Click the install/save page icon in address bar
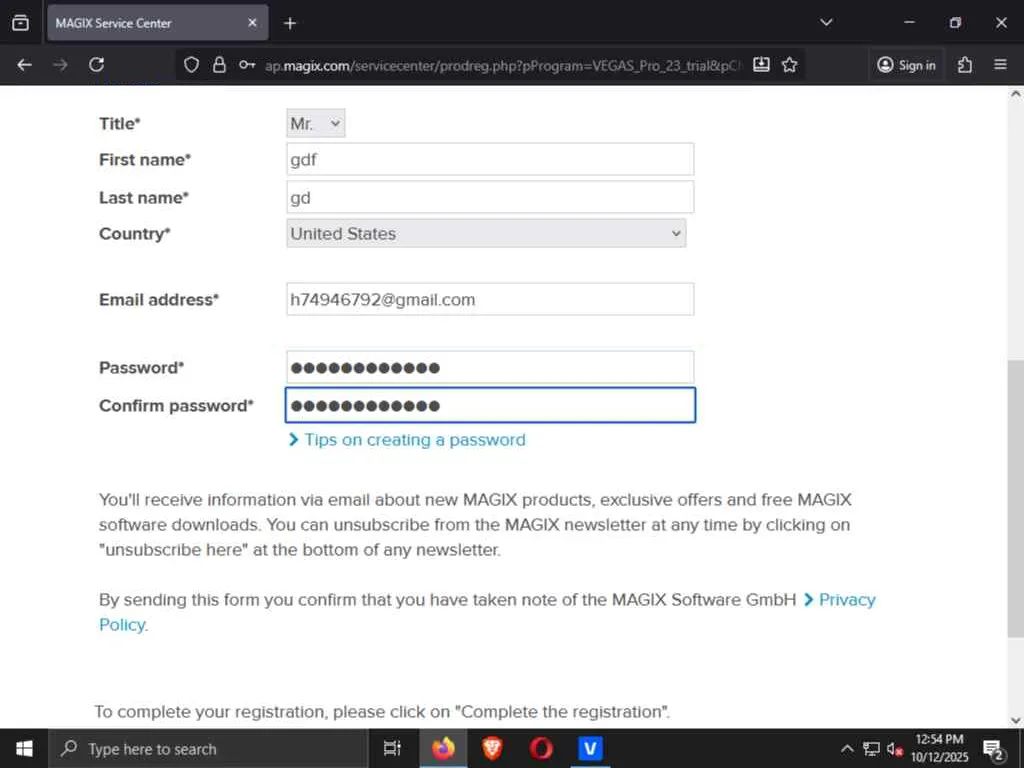Screen dimensions: 1024x768 tap(761, 65)
